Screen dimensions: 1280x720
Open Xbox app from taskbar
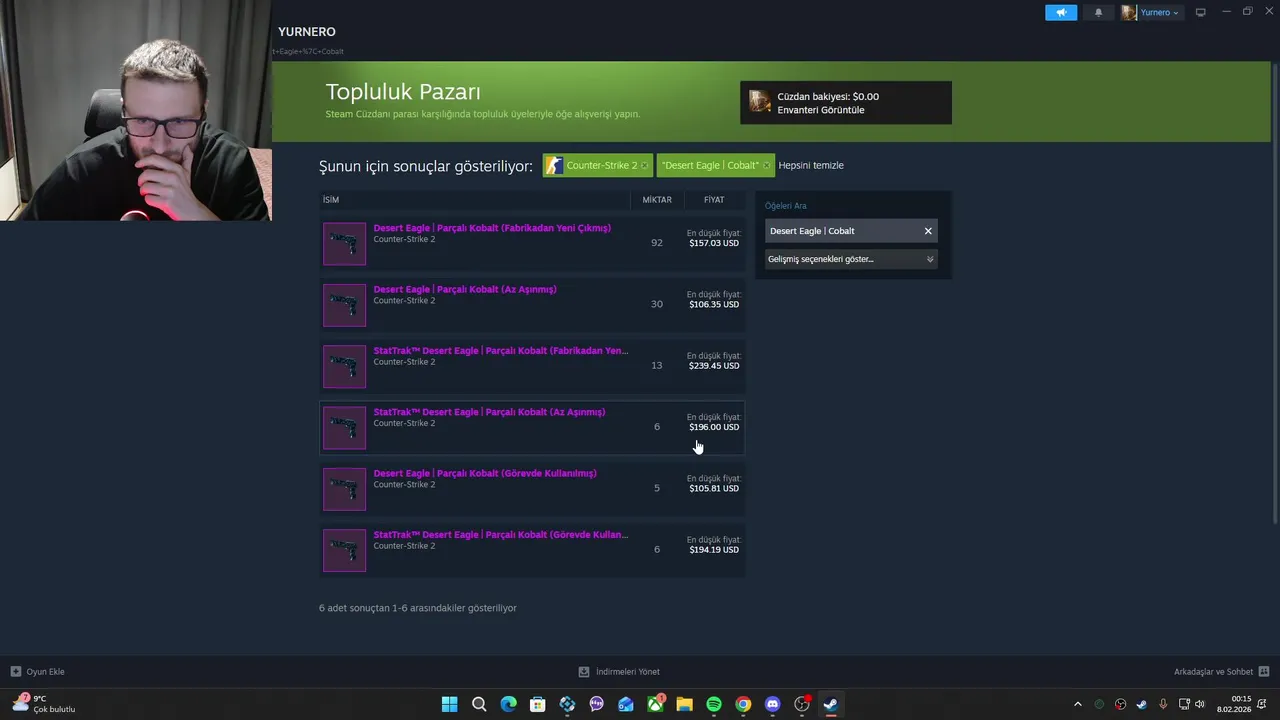[655, 704]
